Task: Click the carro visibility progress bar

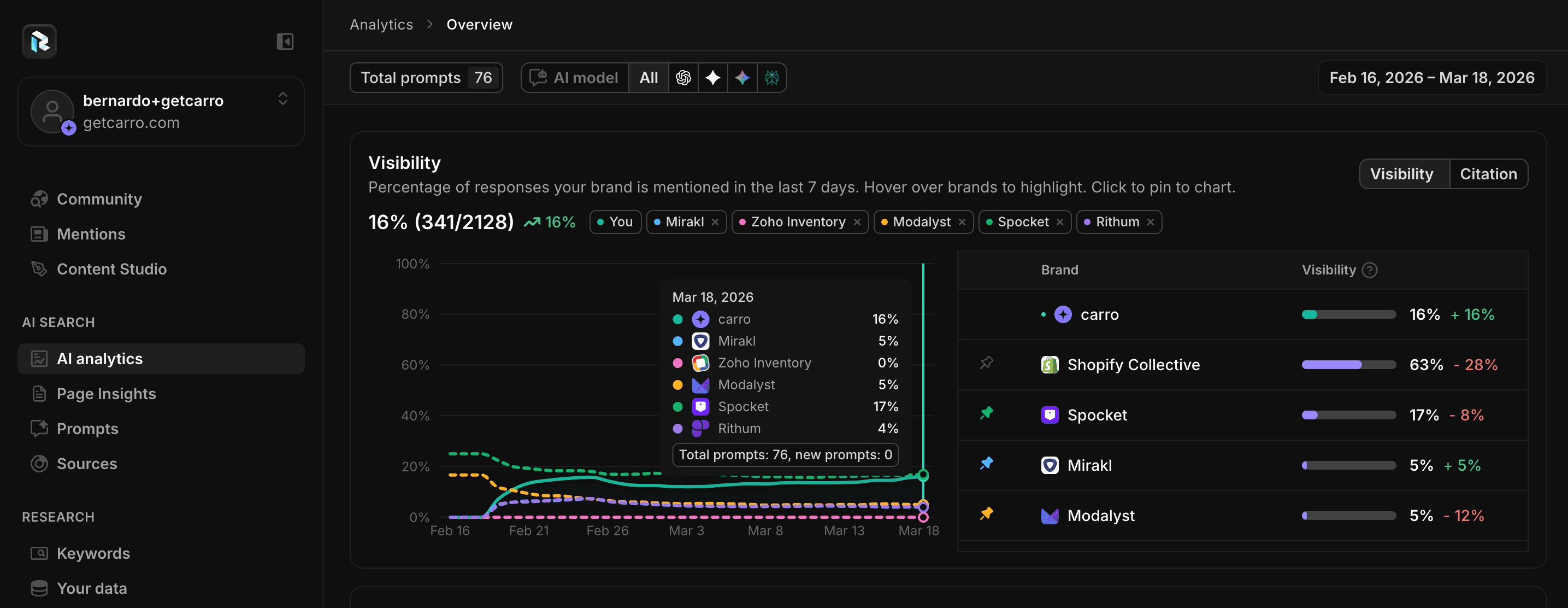Action: point(1349,314)
